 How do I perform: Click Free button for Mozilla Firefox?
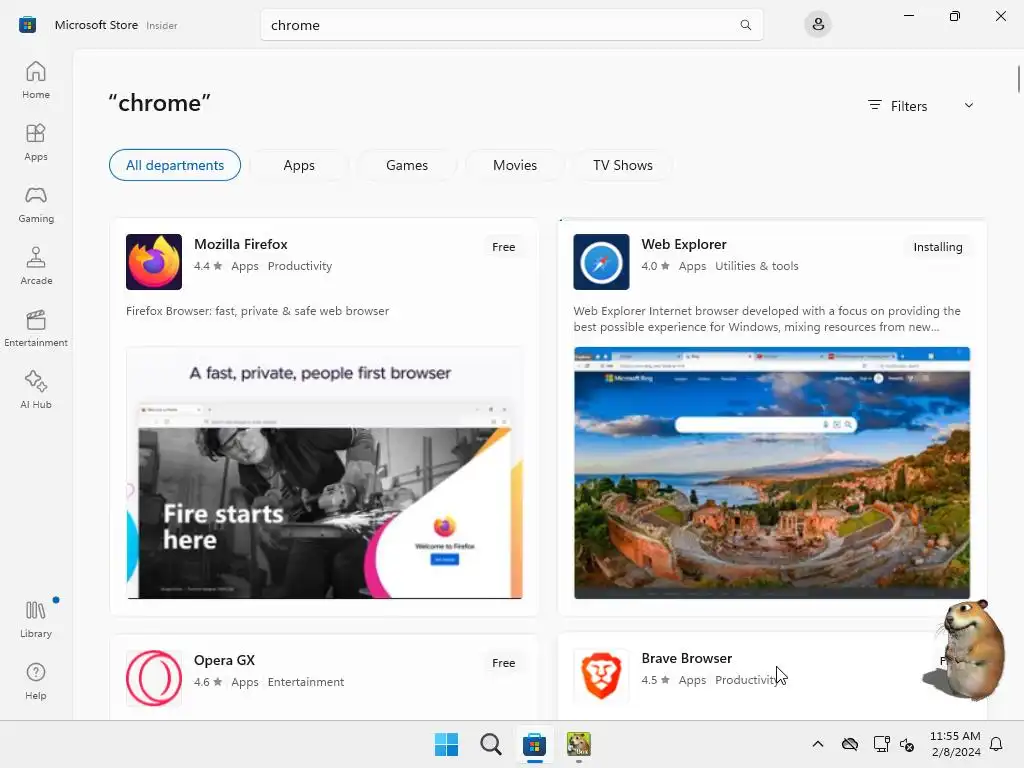click(x=504, y=247)
